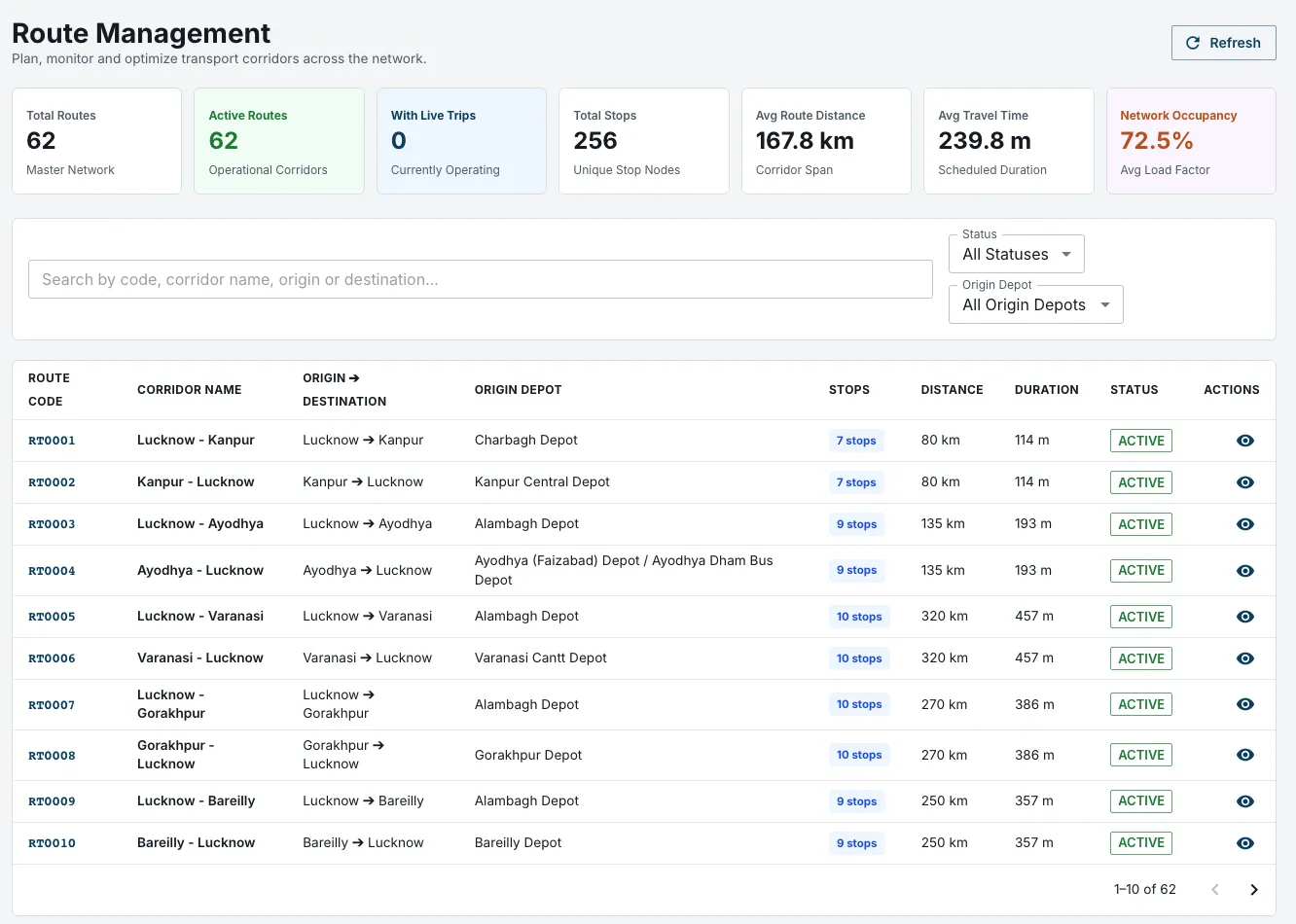Open route code RT0001
The width and height of the screenshot is (1296, 924).
(52, 441)
